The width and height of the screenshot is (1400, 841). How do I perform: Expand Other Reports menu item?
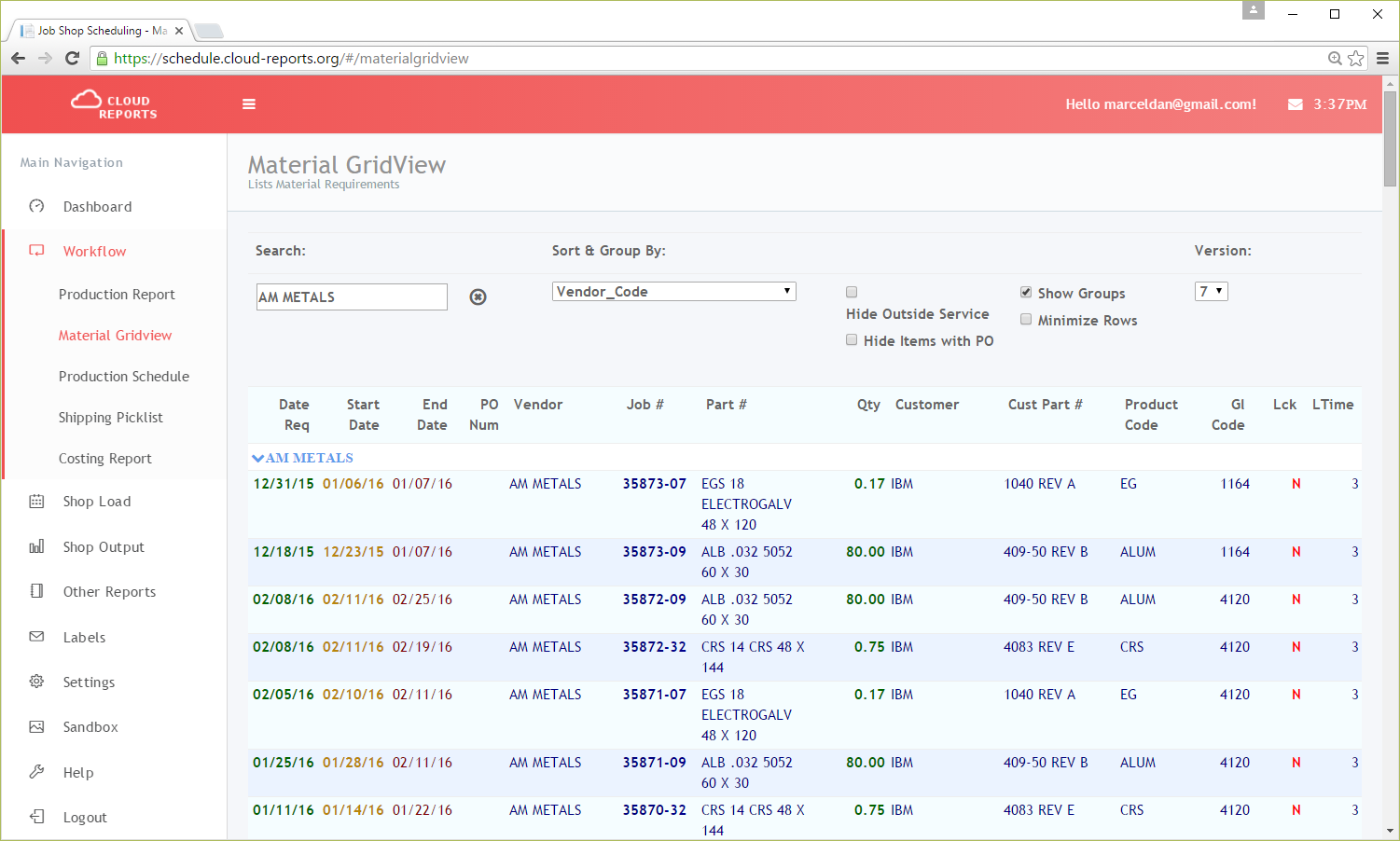tap(109, 592)
